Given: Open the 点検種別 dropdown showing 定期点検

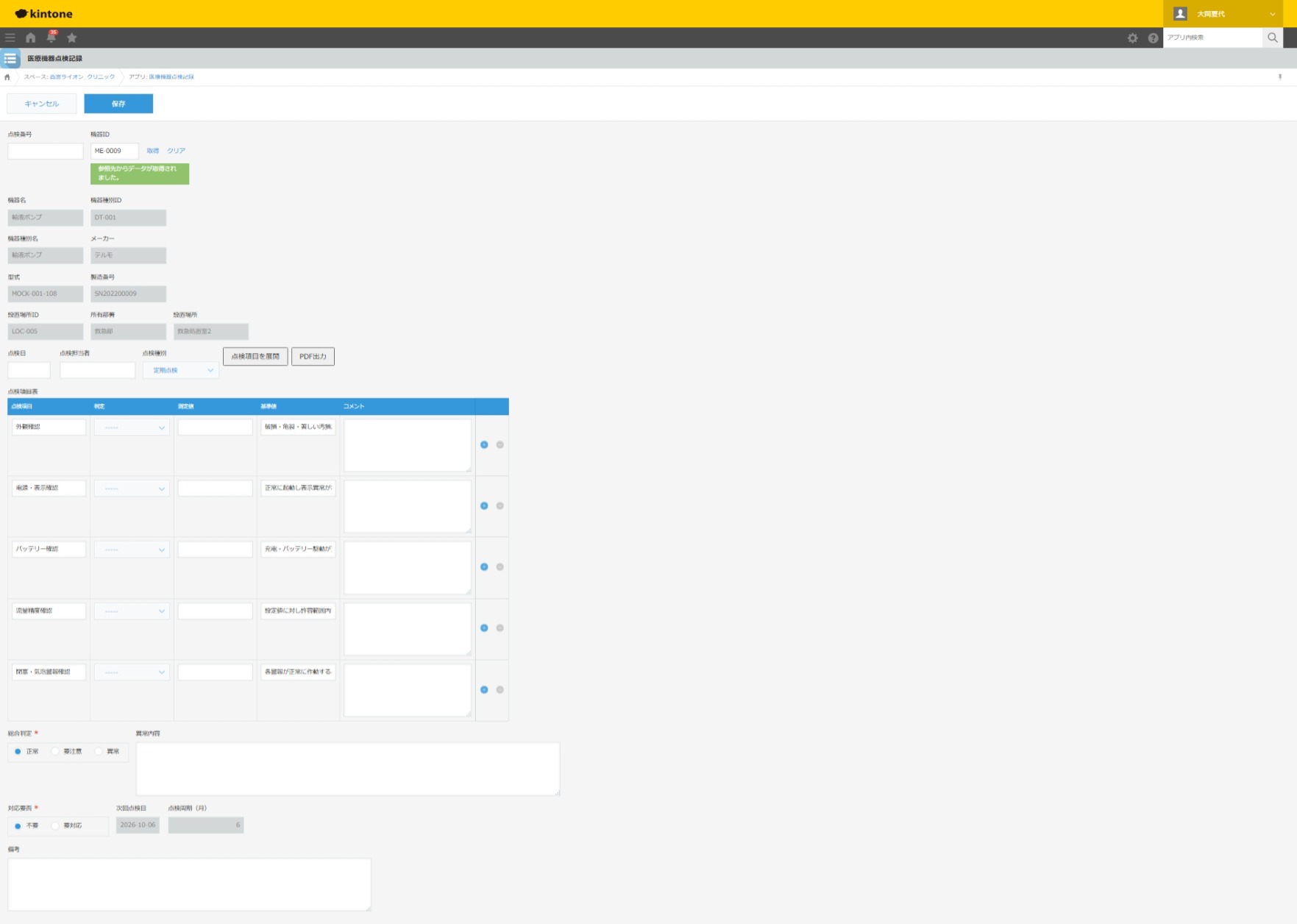Looking at the screenshot, I should click(x=181, y=370).
